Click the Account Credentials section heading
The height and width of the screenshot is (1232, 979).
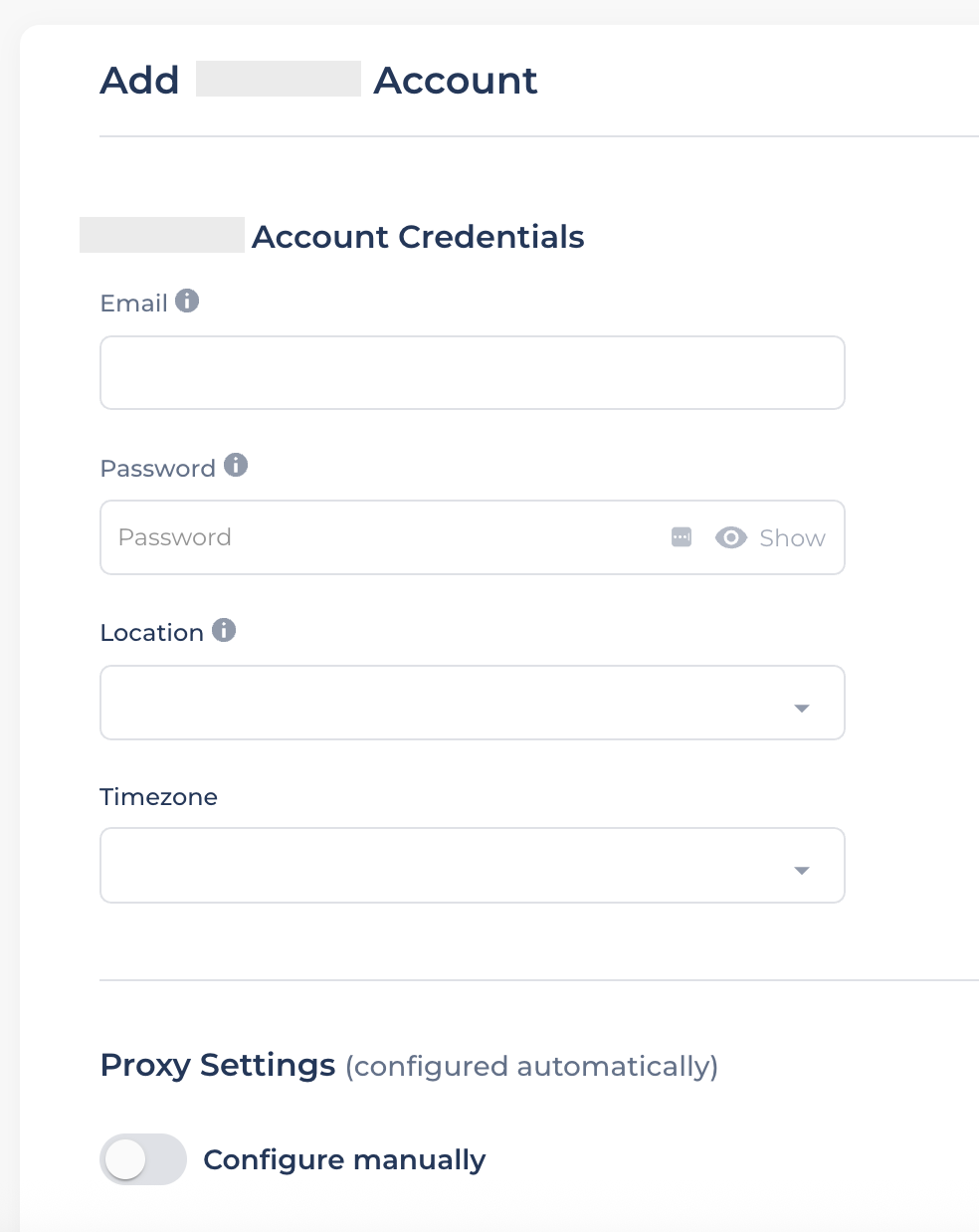pos(418,237)
